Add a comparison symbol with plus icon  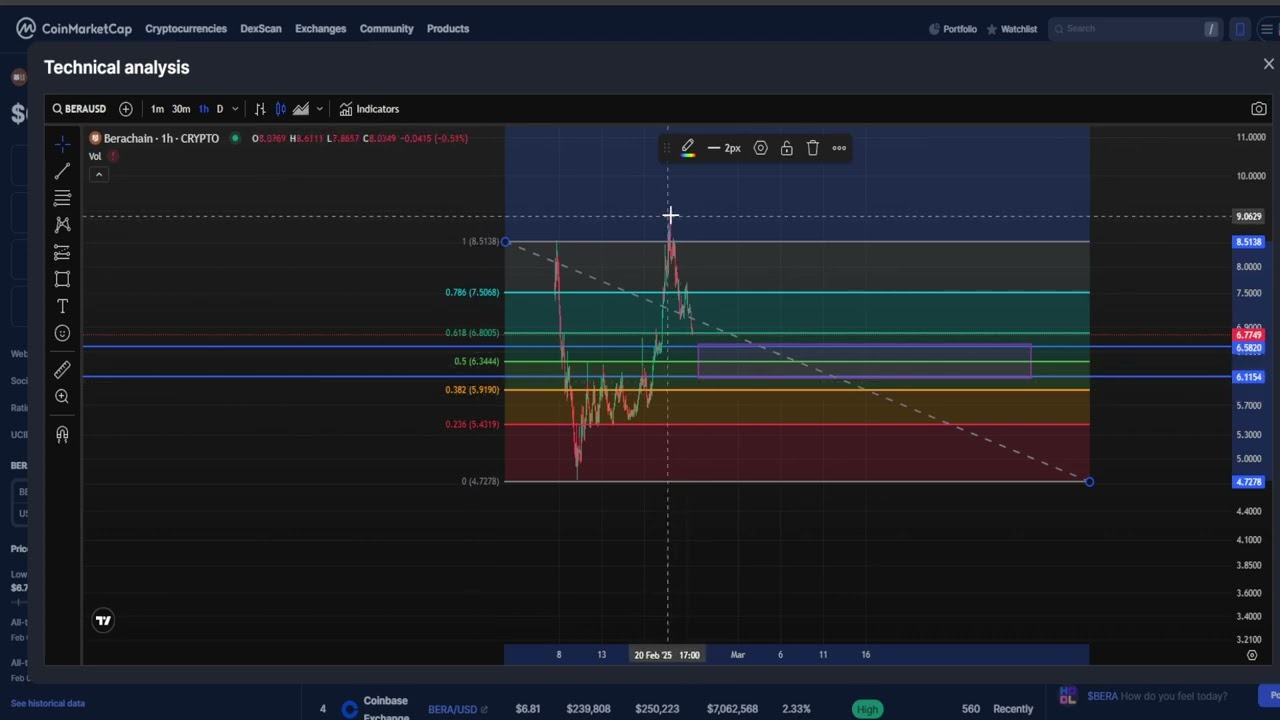click(x=126, y=109)
